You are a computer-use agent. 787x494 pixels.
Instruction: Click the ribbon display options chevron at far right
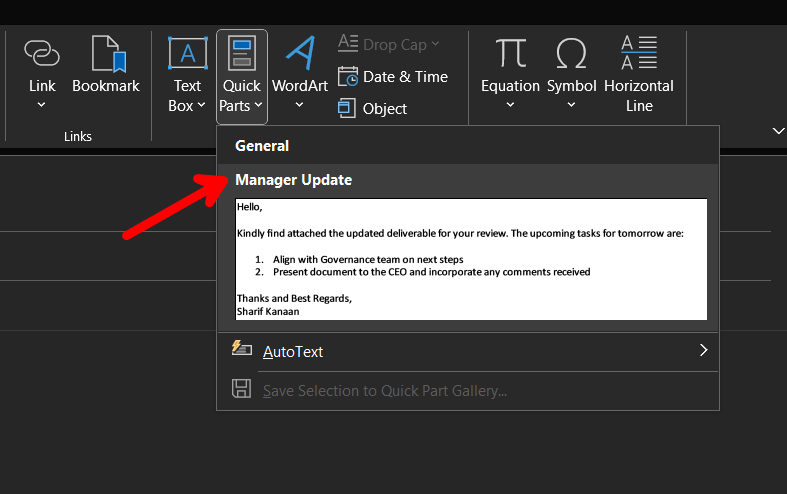pyautogui.click(x=777, y=131)
